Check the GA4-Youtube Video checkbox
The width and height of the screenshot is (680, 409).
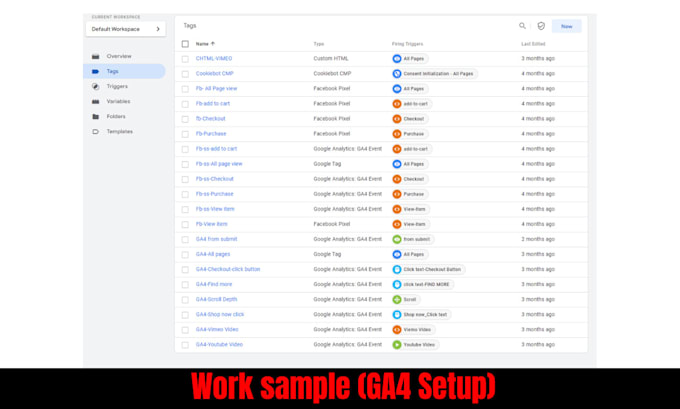[x=185, y=345]
